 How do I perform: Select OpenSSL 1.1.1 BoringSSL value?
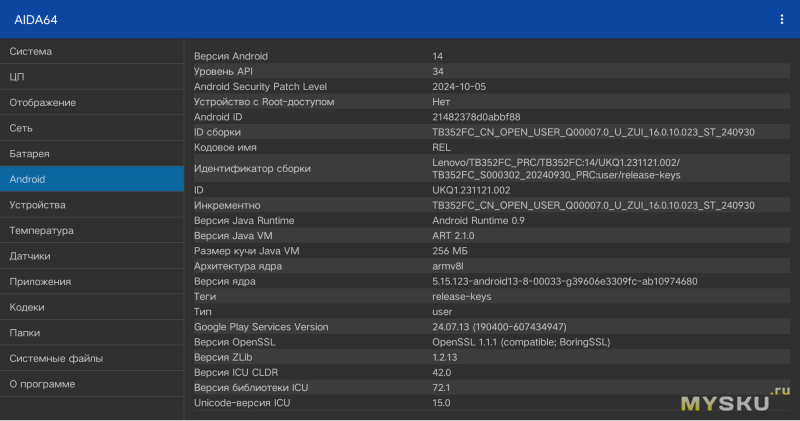(521, 342)
